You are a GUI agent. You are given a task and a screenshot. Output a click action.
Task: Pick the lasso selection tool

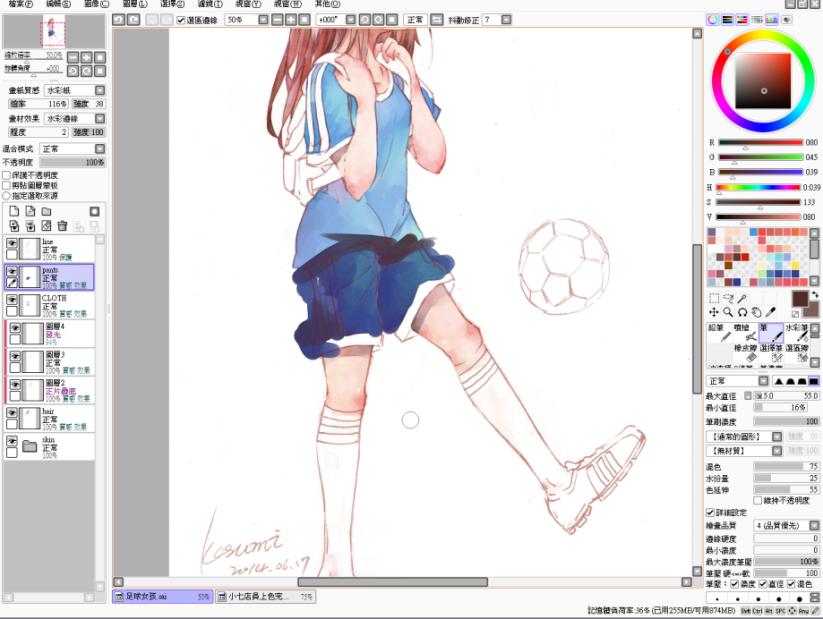728,298
